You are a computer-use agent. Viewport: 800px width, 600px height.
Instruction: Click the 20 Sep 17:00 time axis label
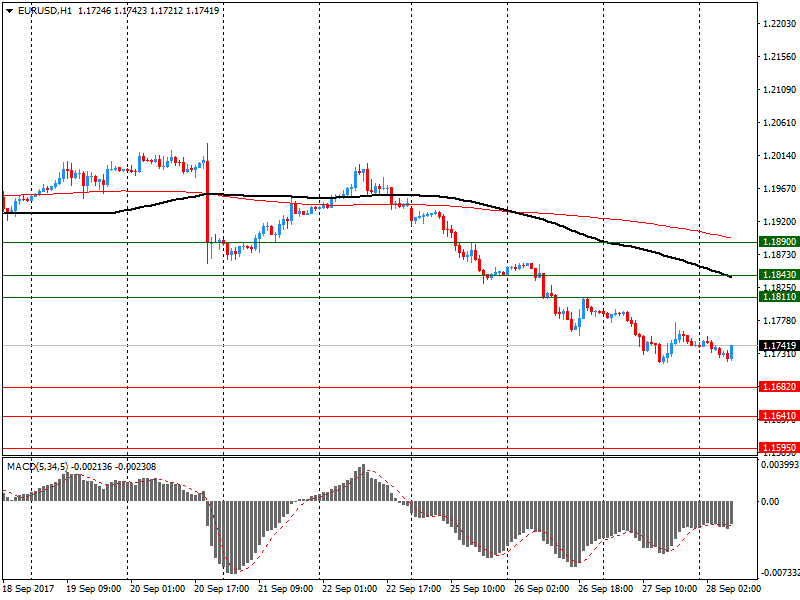pos(221,588)
